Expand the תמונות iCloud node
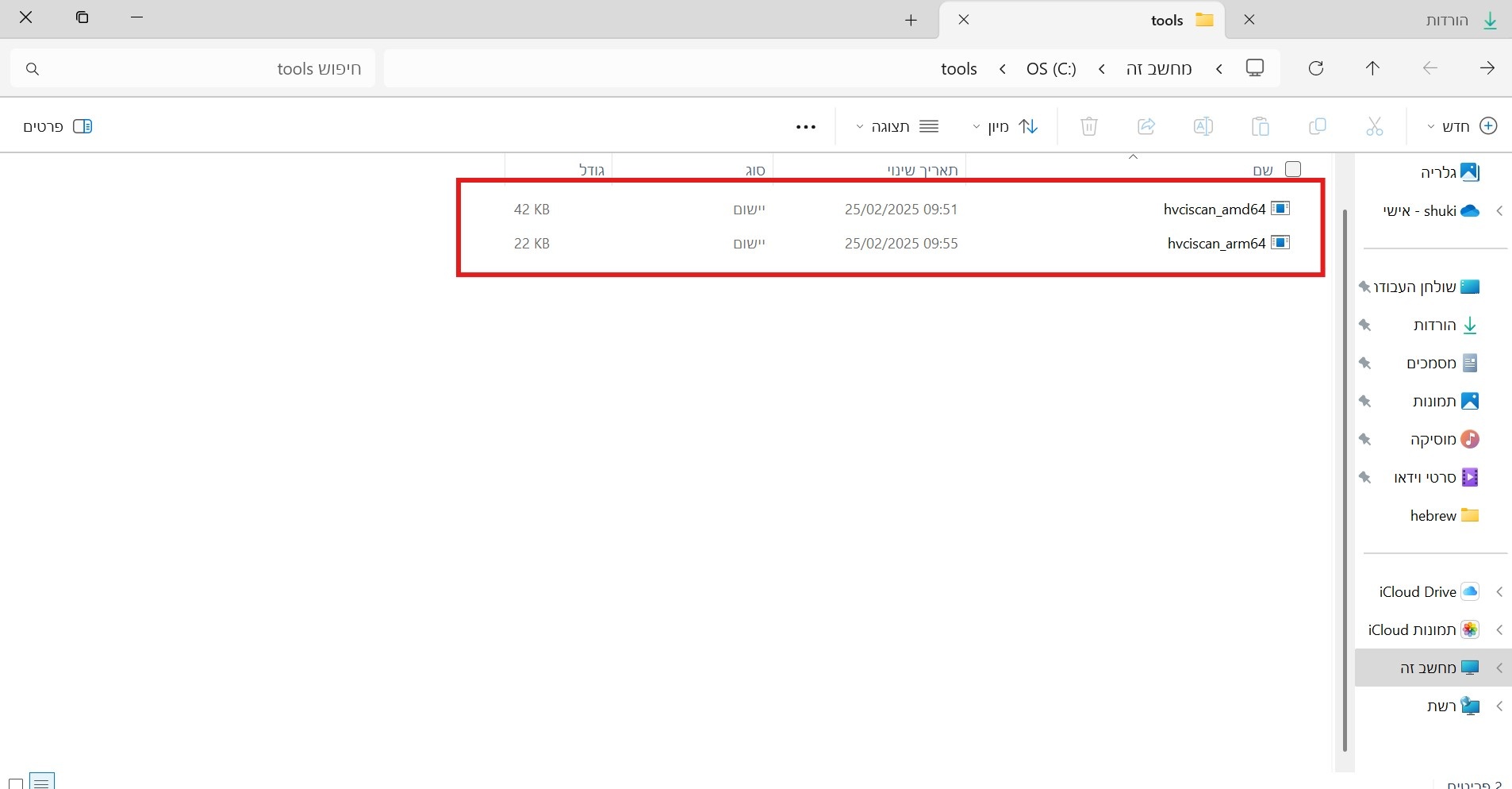 (1499, 629)
